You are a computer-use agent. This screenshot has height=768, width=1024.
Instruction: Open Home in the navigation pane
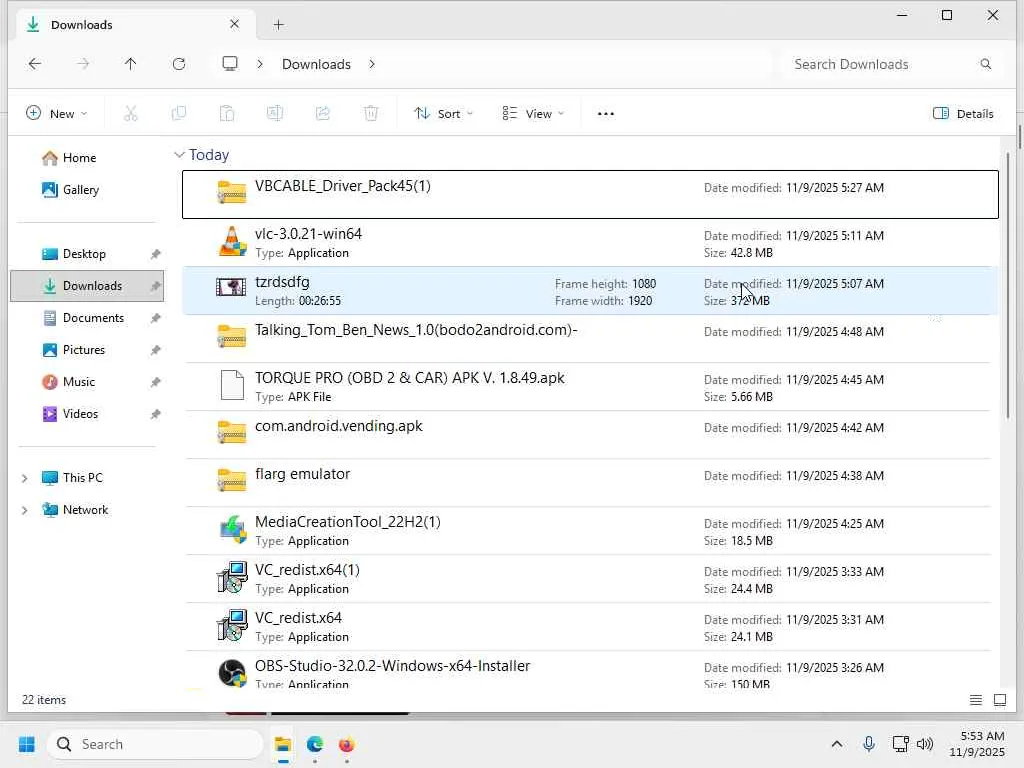tap(80, 158)
